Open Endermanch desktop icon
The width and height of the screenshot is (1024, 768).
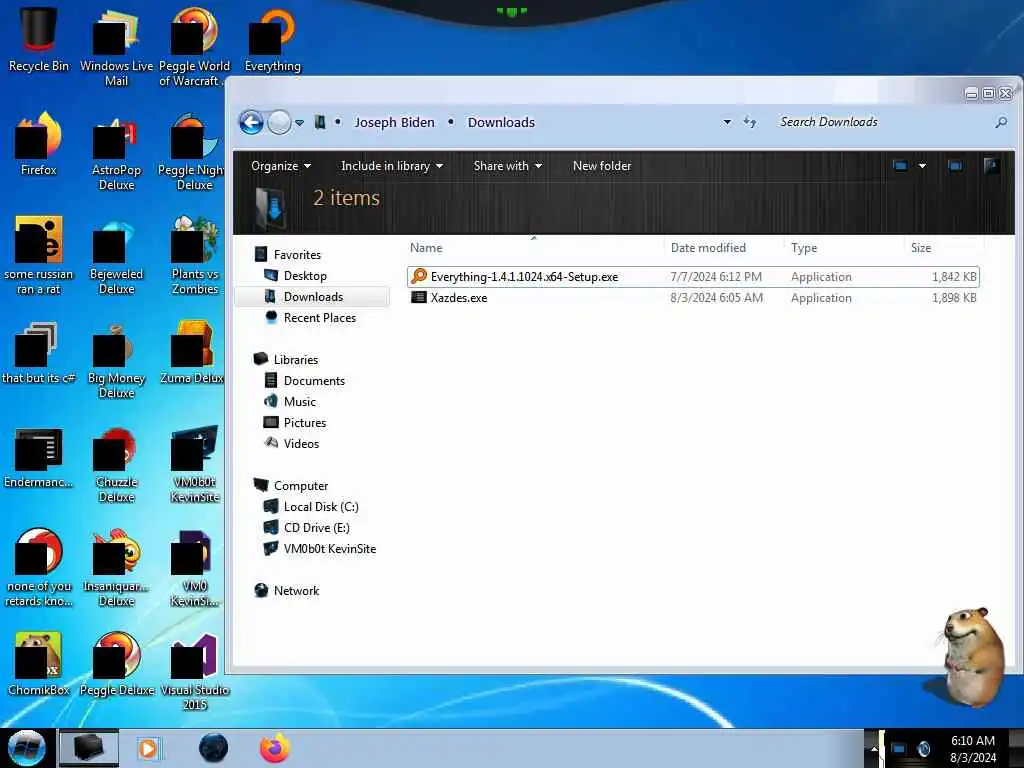click(39, 457)
